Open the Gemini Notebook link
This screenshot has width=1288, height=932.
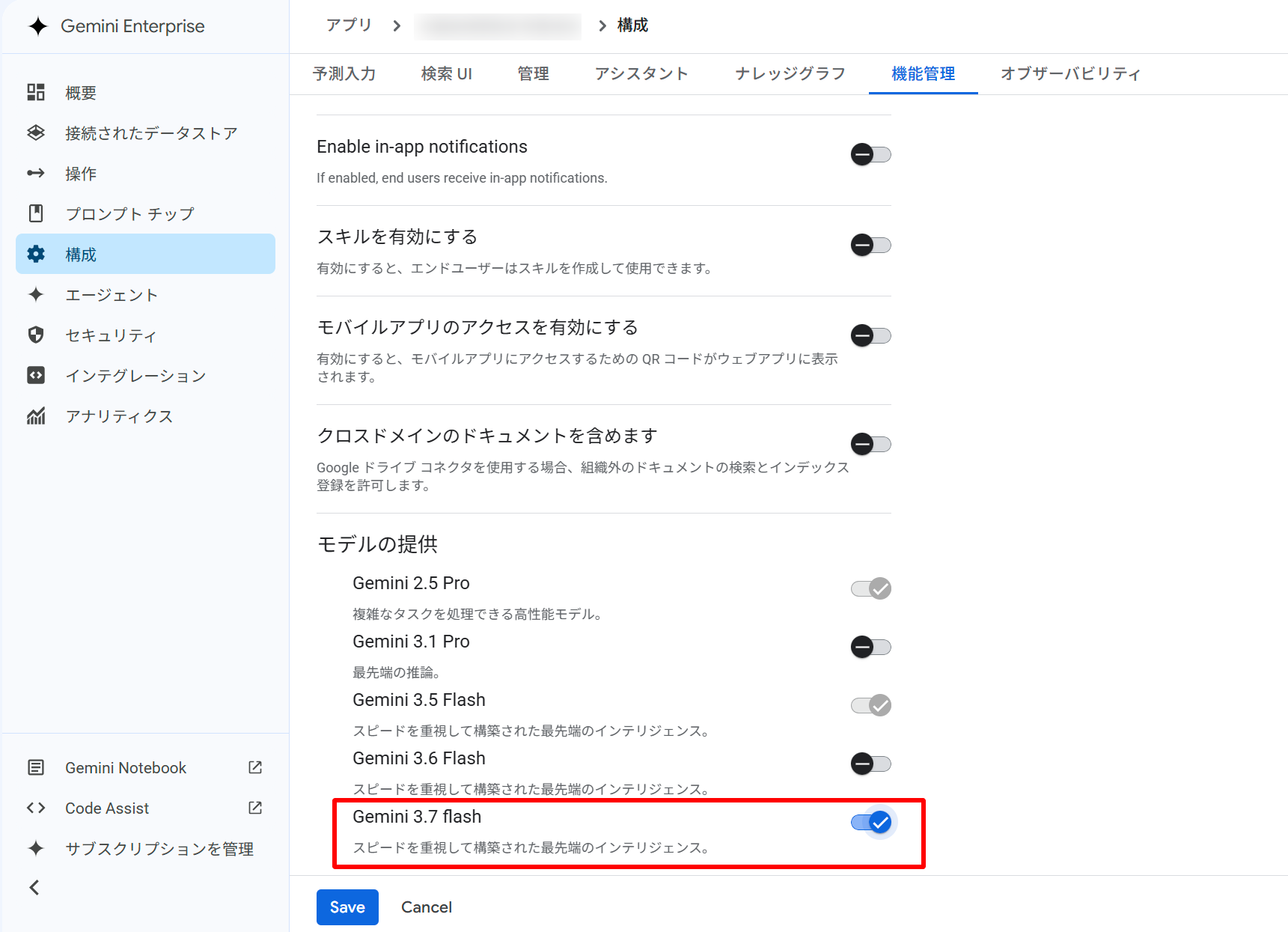point(145,767)
